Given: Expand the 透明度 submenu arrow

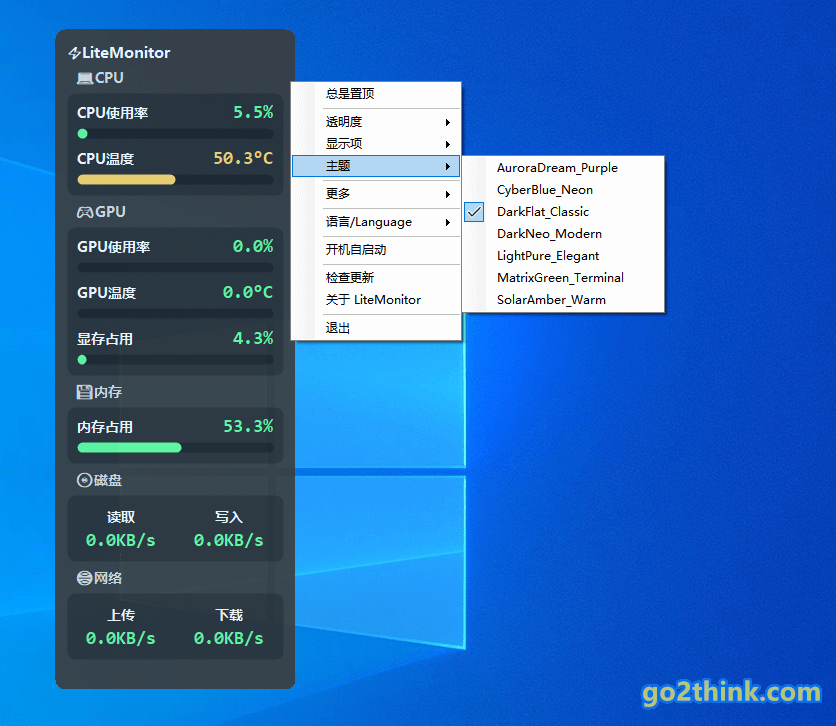Looking at the screenshot, I should pyautogui.click(x=448, y=123).
